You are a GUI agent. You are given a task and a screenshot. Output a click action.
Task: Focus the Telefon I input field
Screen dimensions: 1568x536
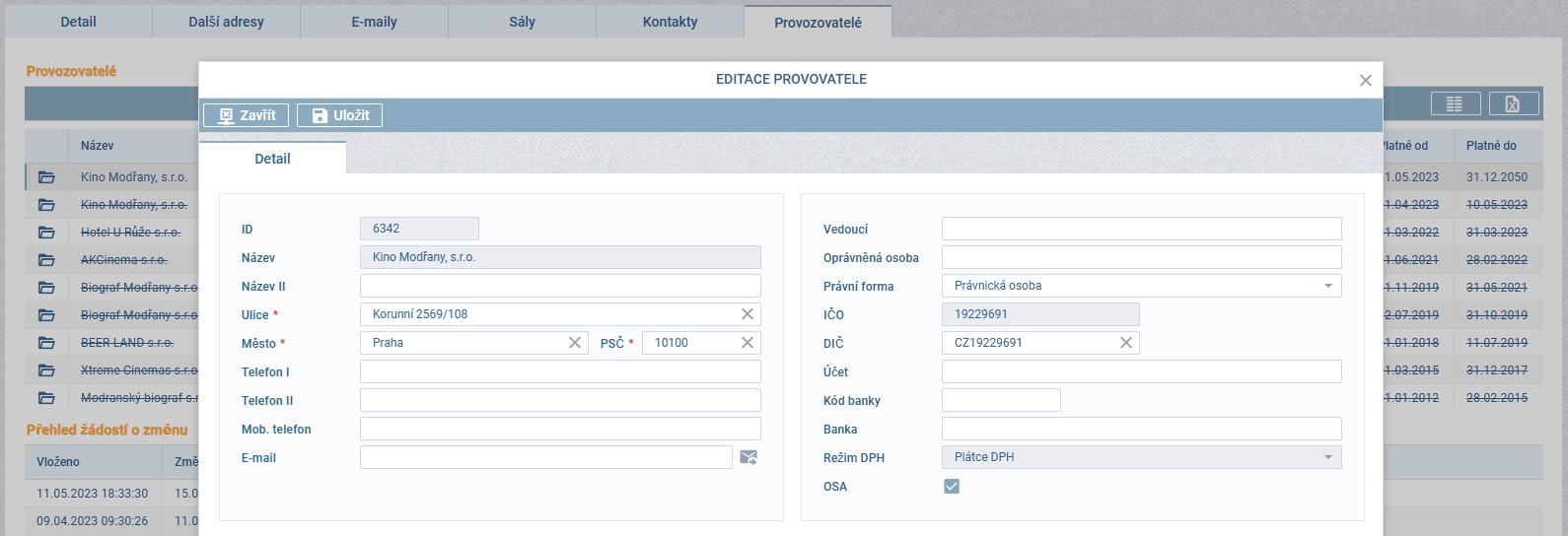[x=559, y=371]
